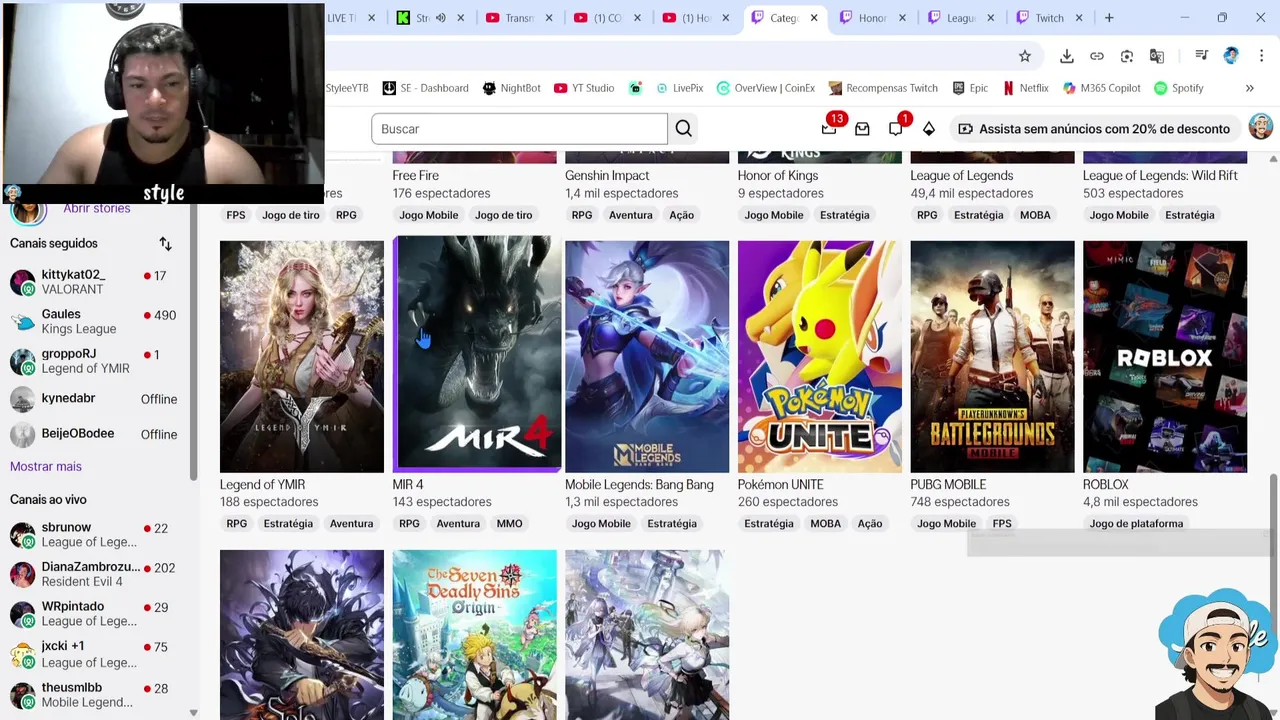1280x720 pixels.
Task: Open Mobile Legends: Bang Bang title link
Action: click(639, 485)
